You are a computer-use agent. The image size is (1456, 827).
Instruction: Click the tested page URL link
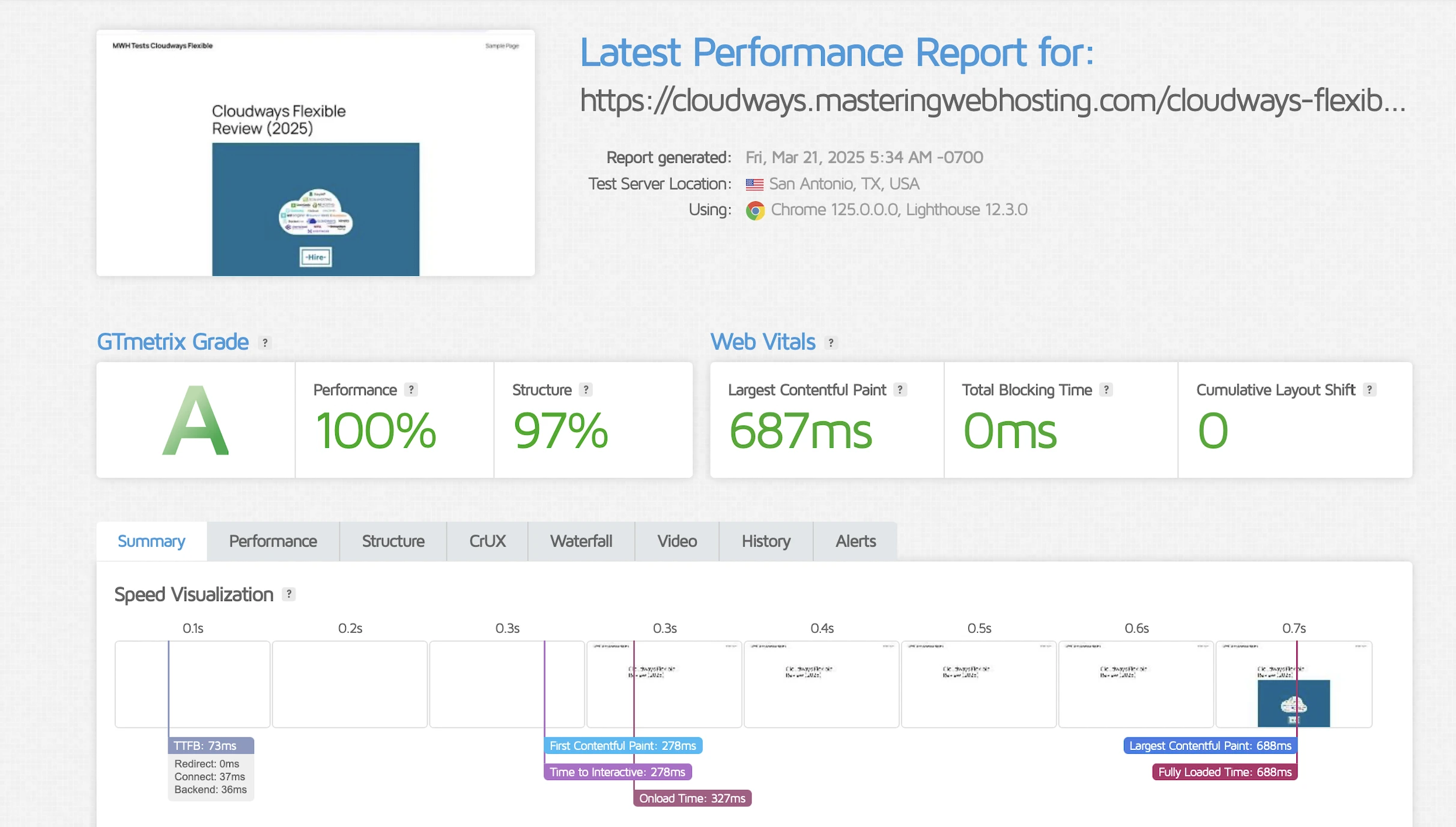(x=992, y=100)
